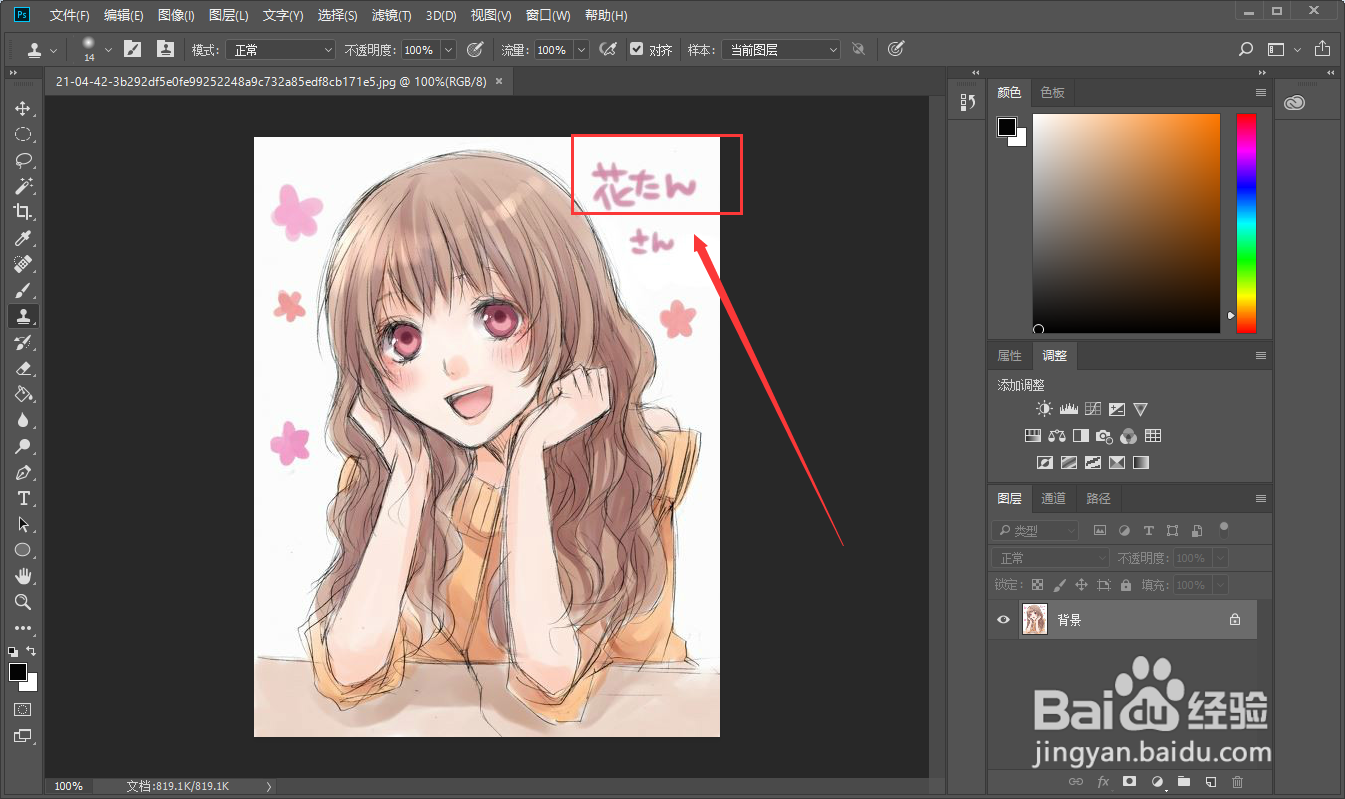This screenshot has width=1345, height=799.
Task: Open the 类型 layer filter dropdown
Action: tap(1035, 530)
